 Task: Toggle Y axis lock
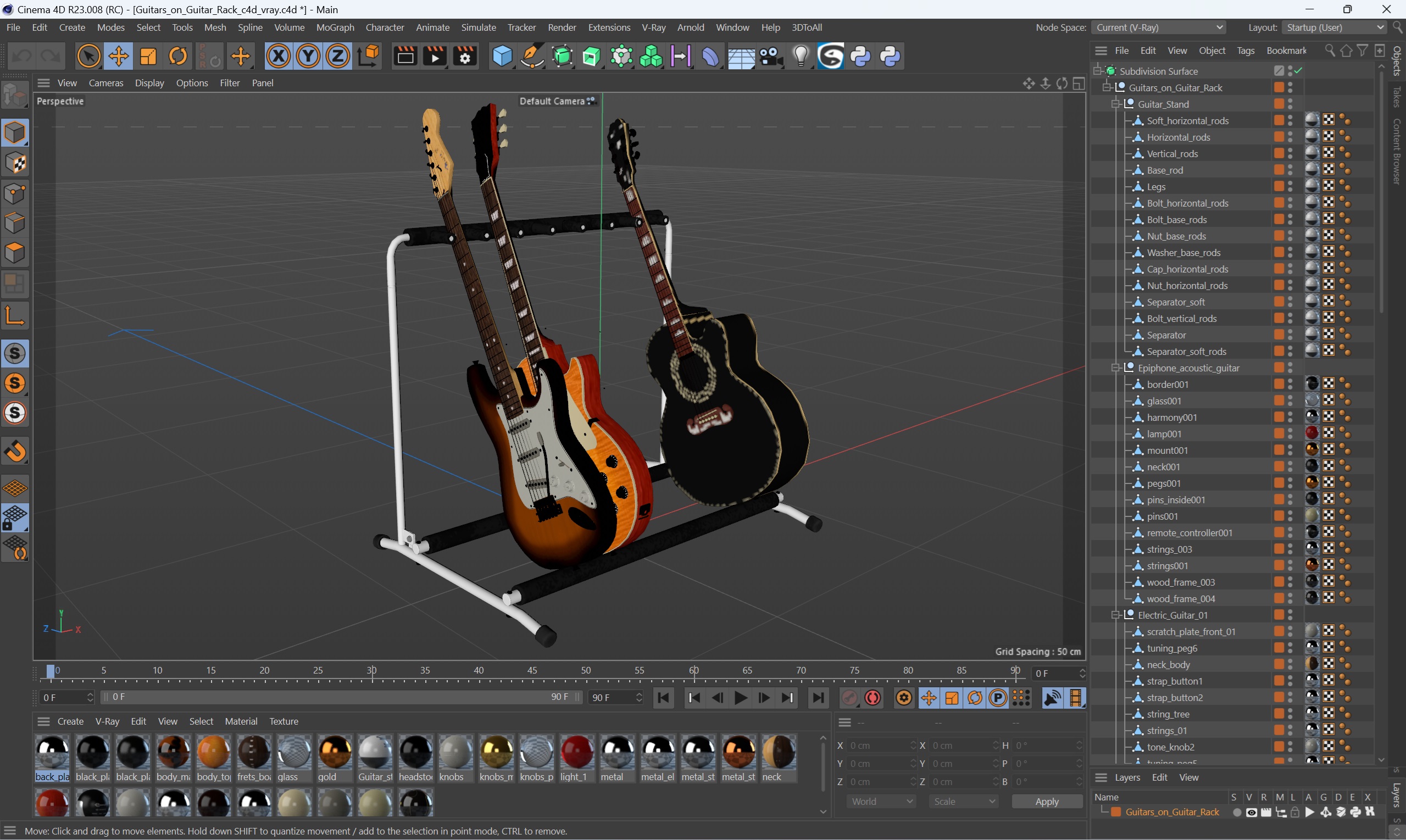click(308, 57)
